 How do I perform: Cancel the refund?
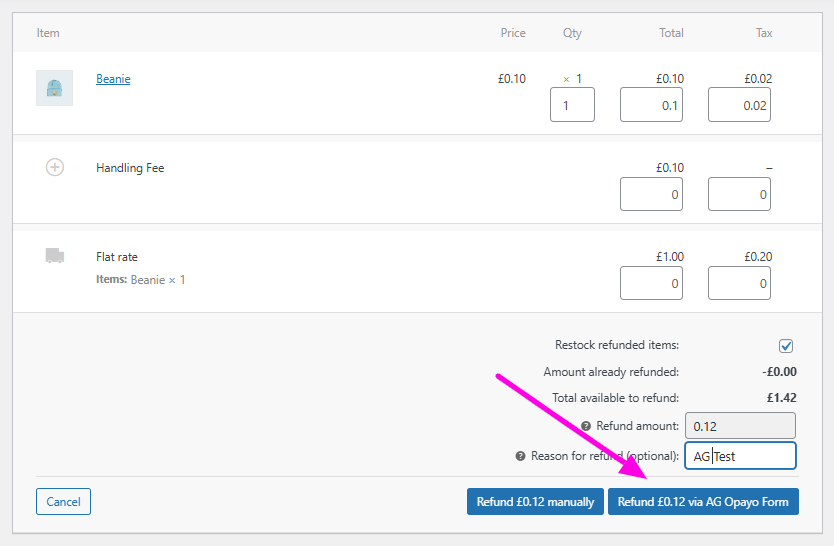(63, 501)
